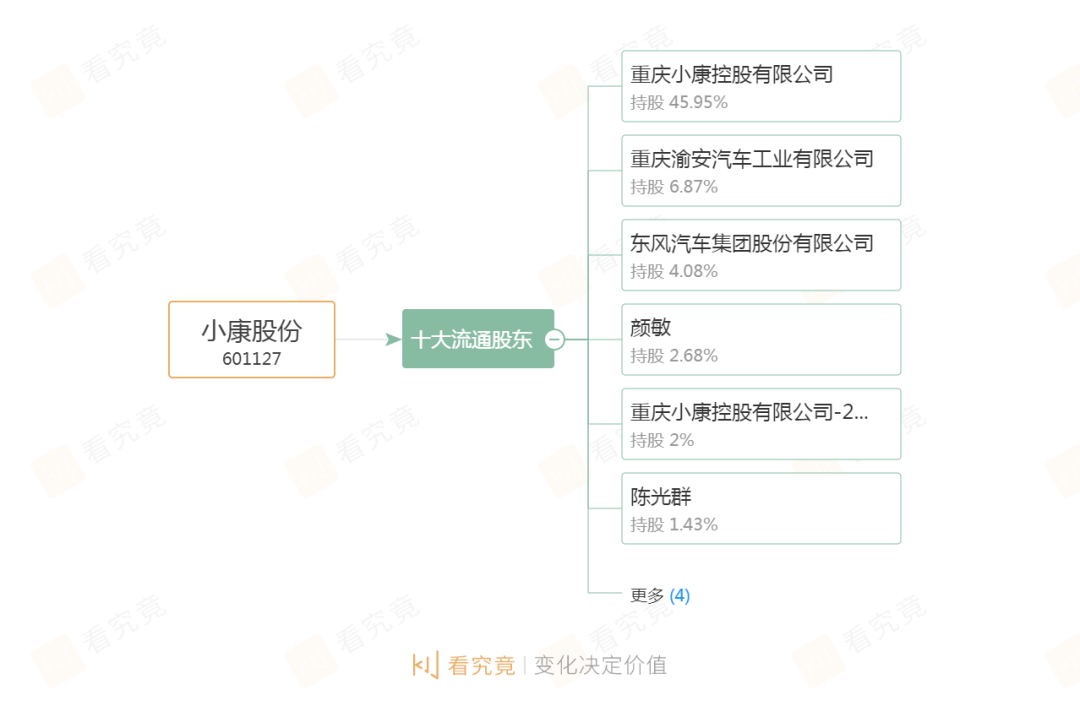Click the orange 看究竟 logo icon at bottom

point(425,665)
